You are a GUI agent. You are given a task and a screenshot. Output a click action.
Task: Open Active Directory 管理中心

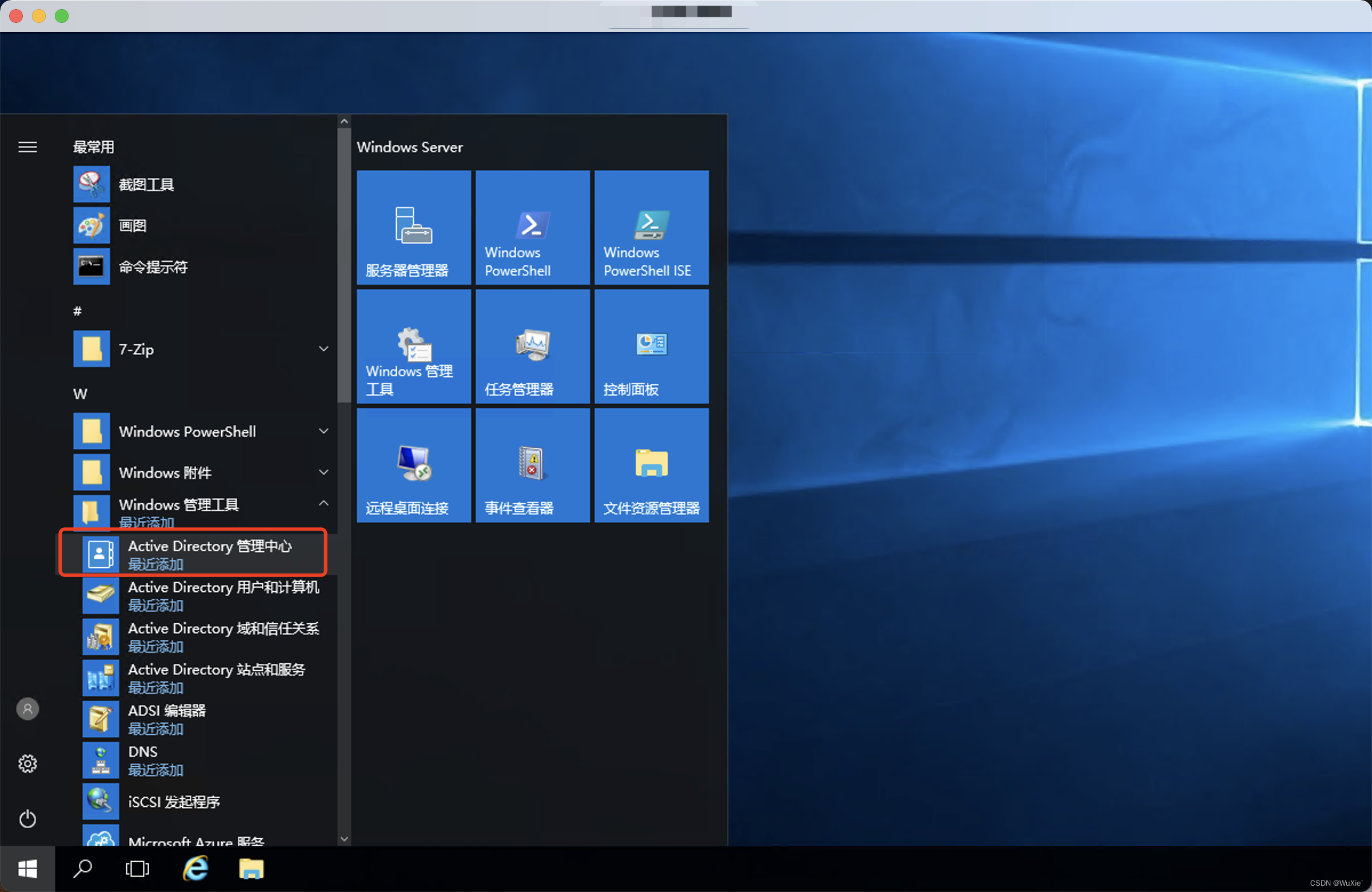pos(196,553)
